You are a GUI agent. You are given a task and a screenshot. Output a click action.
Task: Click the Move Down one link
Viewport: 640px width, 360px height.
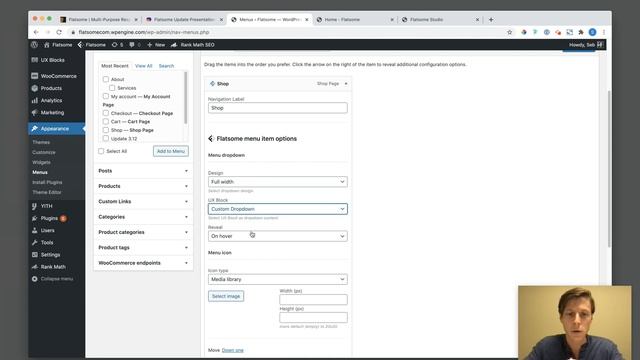click(x=233, y=350)
